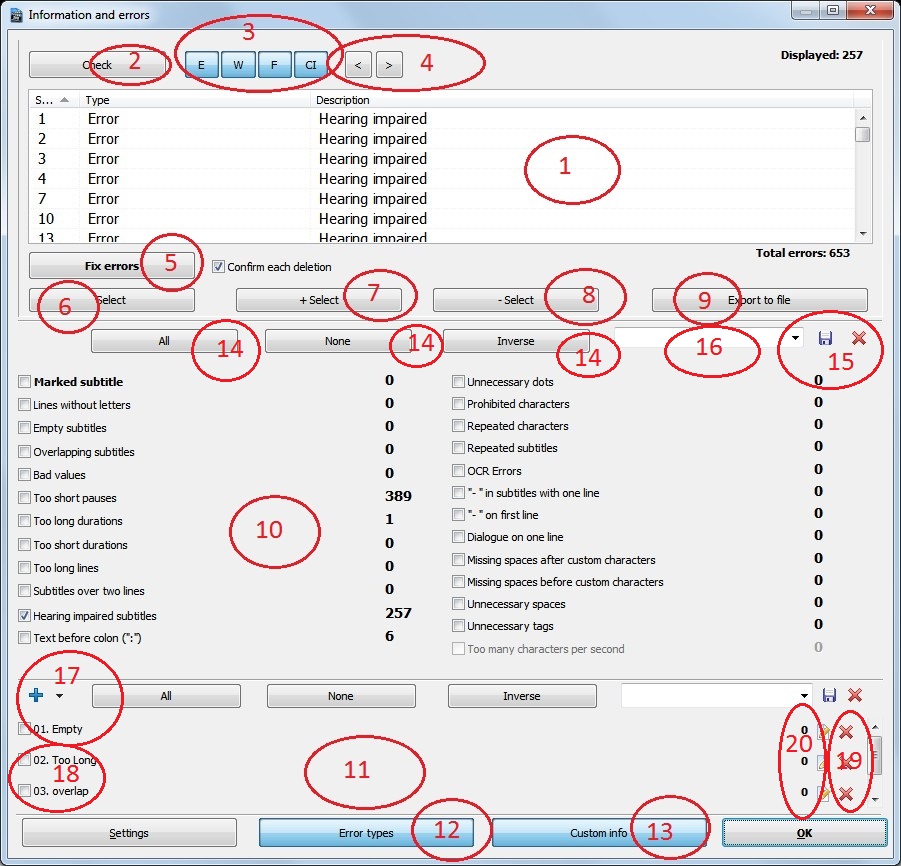Add custom info with blue plus icon
This screenshot has height=866, width=901.
(x=36, y=695)
